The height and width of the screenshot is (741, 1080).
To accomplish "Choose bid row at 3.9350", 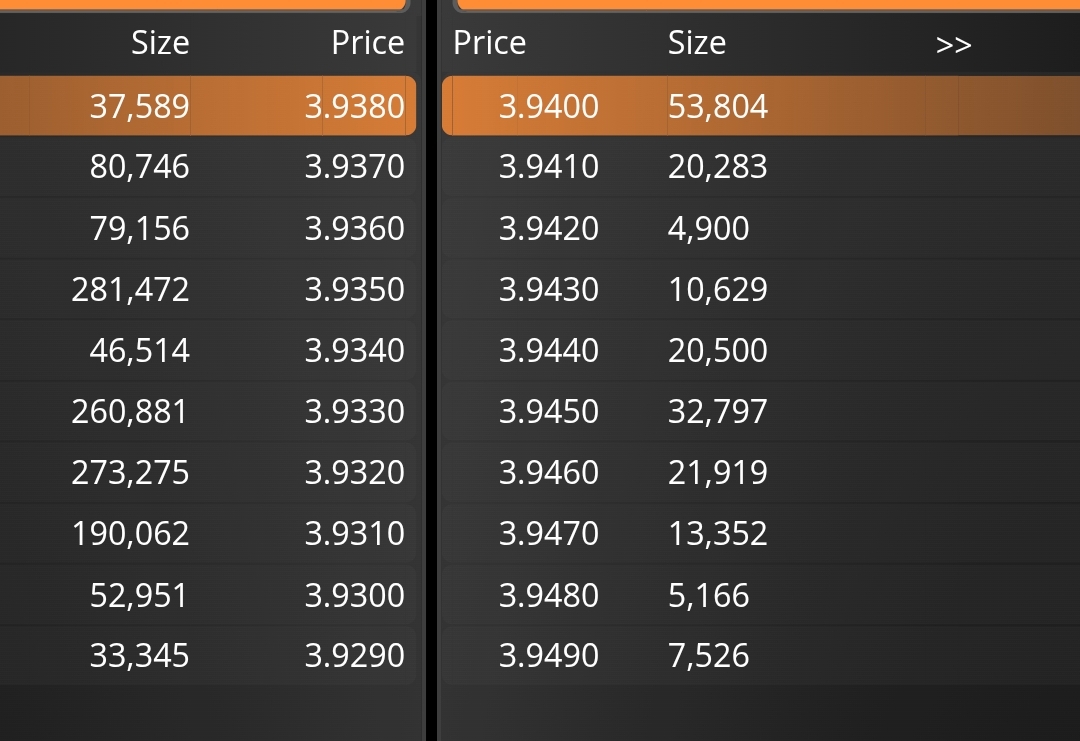I will pyautogui.click(x=208, y=289).
